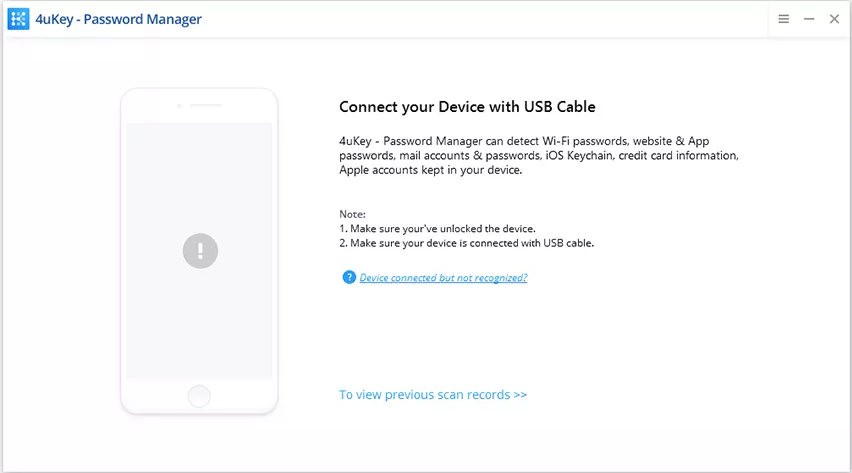Tap the phone illustration's home button
The width and height of the screenshot is (852, 473).
tap(199, 396)
